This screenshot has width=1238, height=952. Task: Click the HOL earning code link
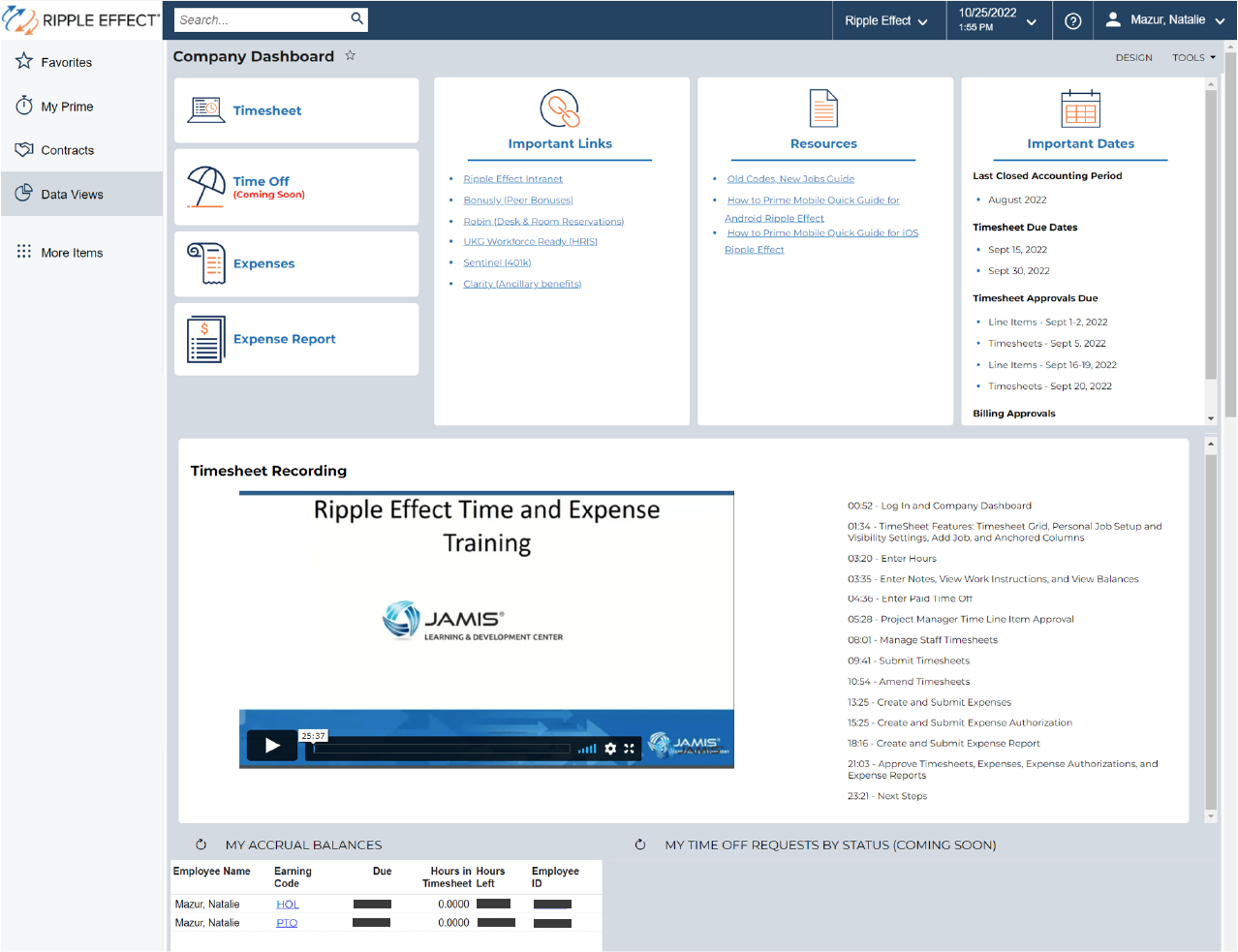287,905
